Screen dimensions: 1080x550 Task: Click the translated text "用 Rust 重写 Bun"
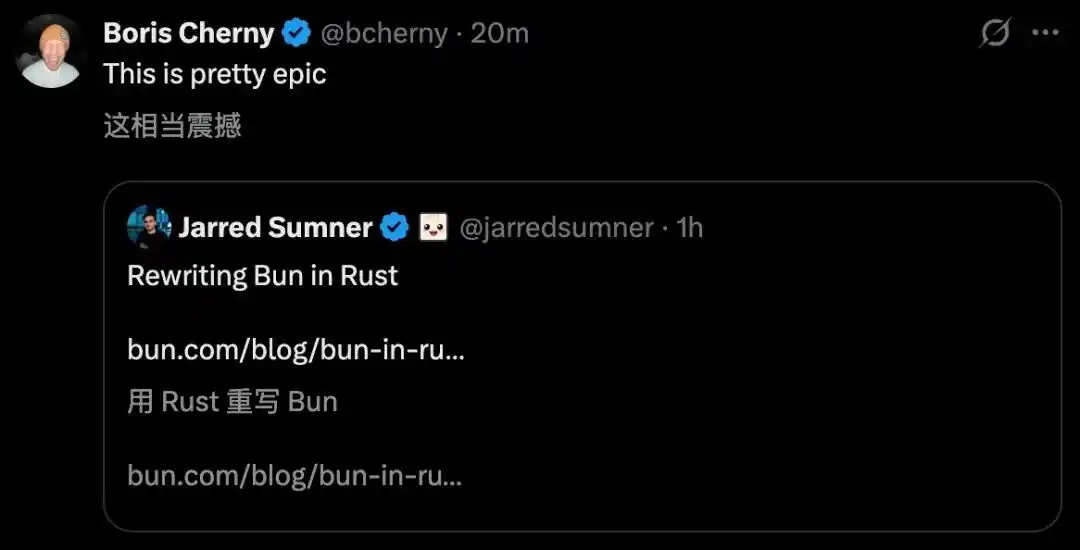[233, 402]
